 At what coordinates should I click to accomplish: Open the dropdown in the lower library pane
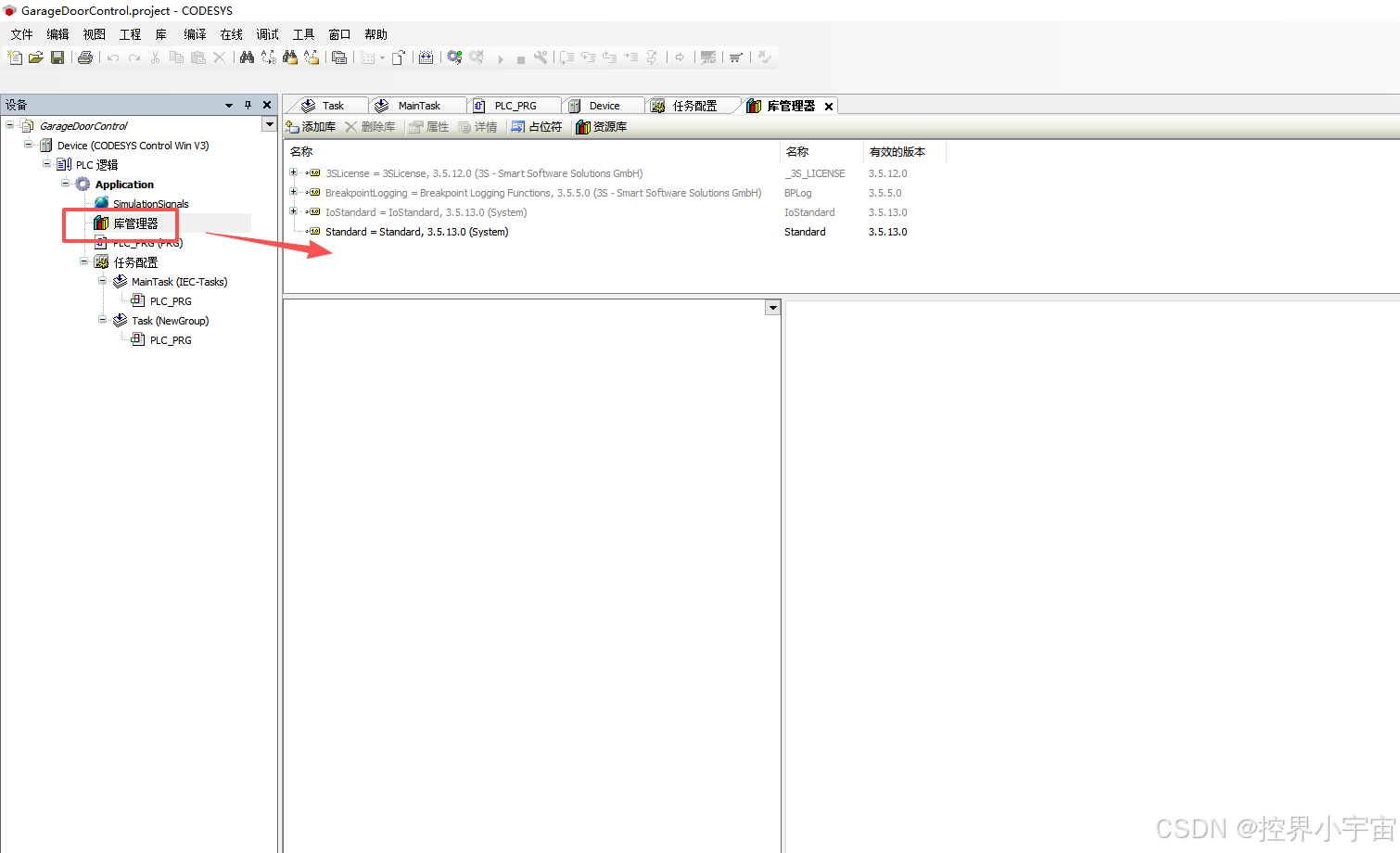pyautogui.click(x=772, y=307)
